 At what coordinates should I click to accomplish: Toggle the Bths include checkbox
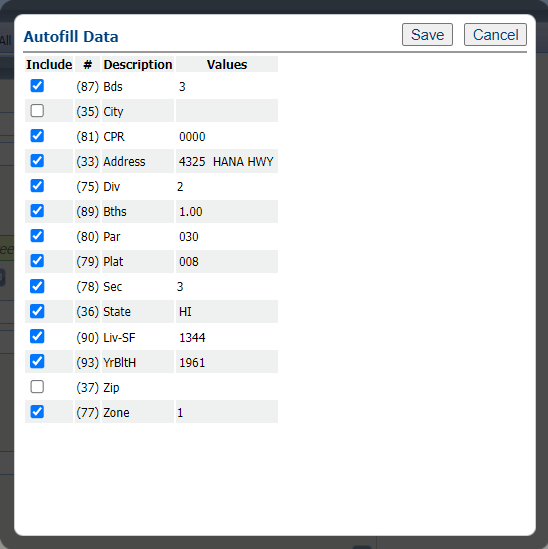point(37,211)
